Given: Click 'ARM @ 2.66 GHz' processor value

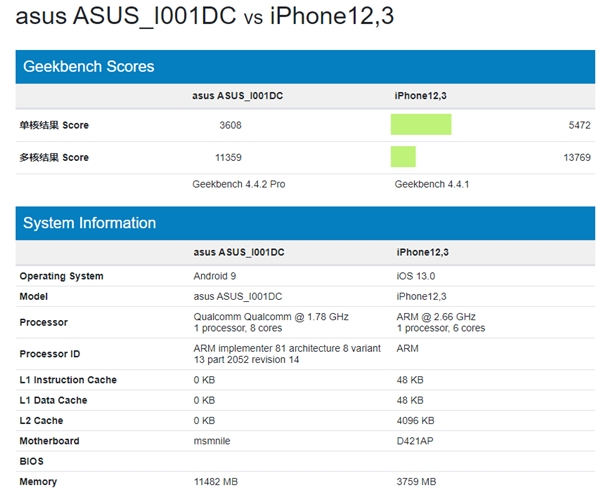Looking at the screenshot, I should click(x=436, y=317).
